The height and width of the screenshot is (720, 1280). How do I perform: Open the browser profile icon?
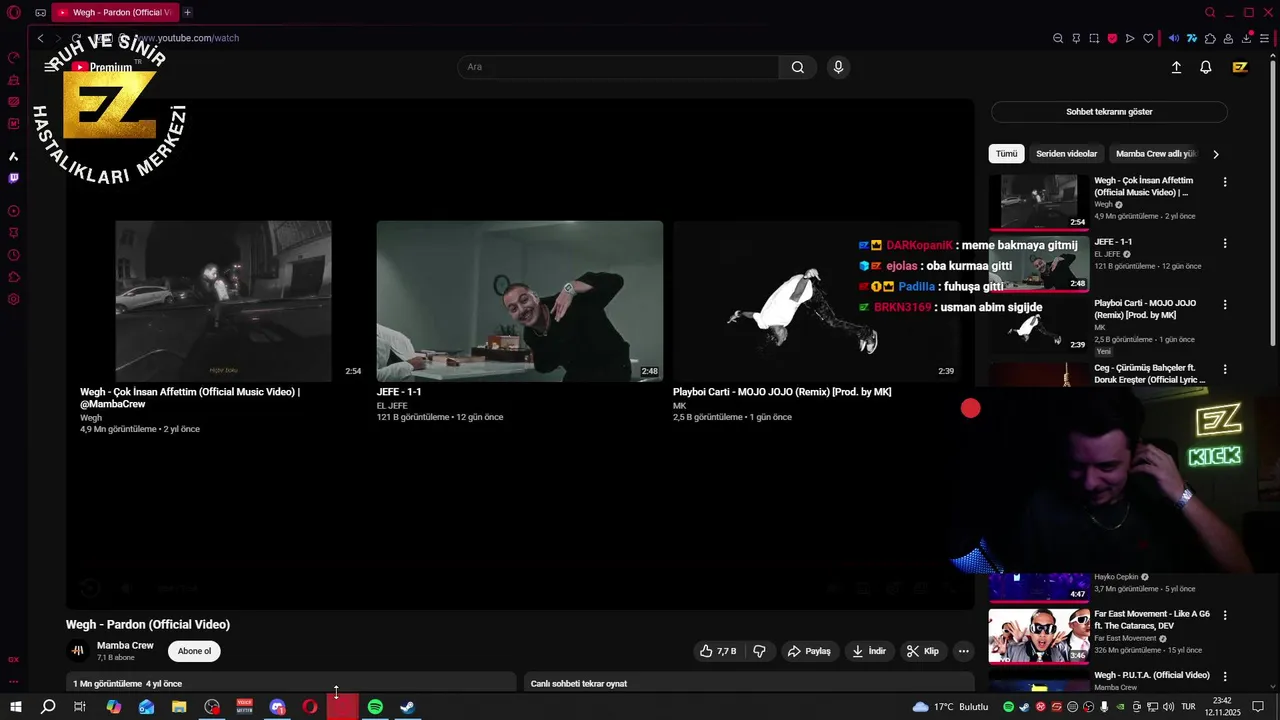click(x=1229, y=38)
